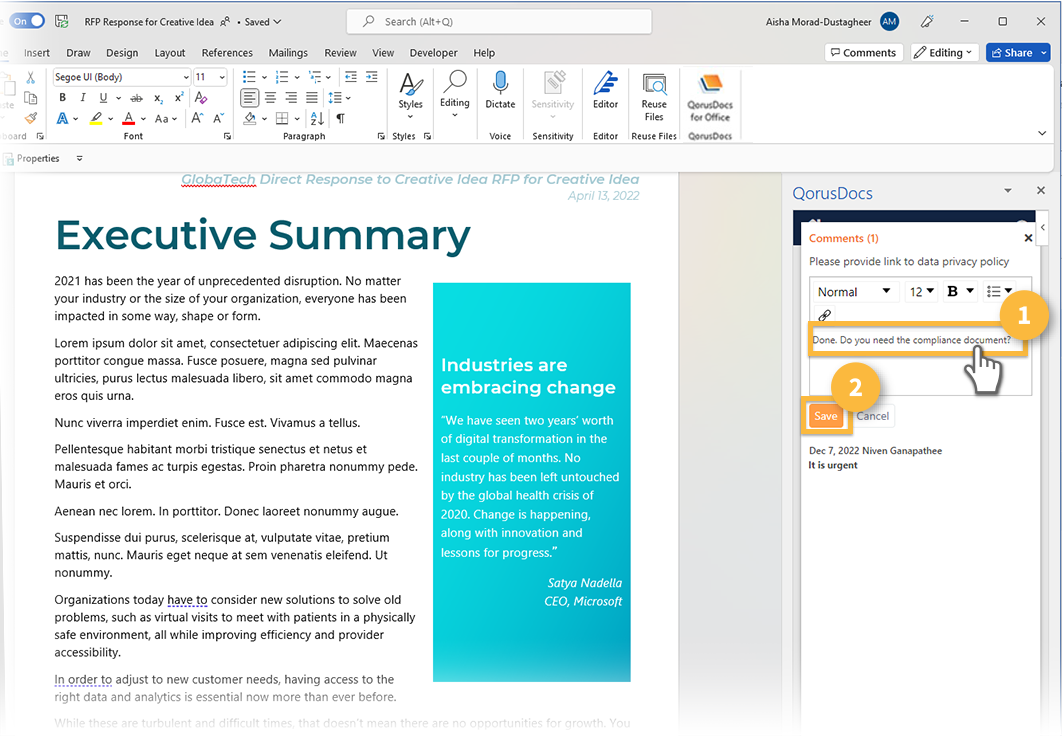
Task: Open the Draw ribbon tab
Action: coord(78,53)
